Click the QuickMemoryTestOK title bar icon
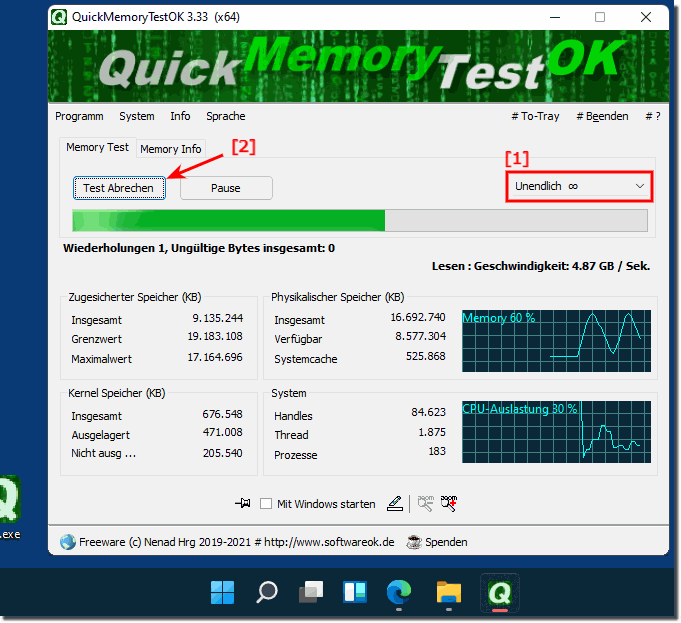 tap(59, 17)
